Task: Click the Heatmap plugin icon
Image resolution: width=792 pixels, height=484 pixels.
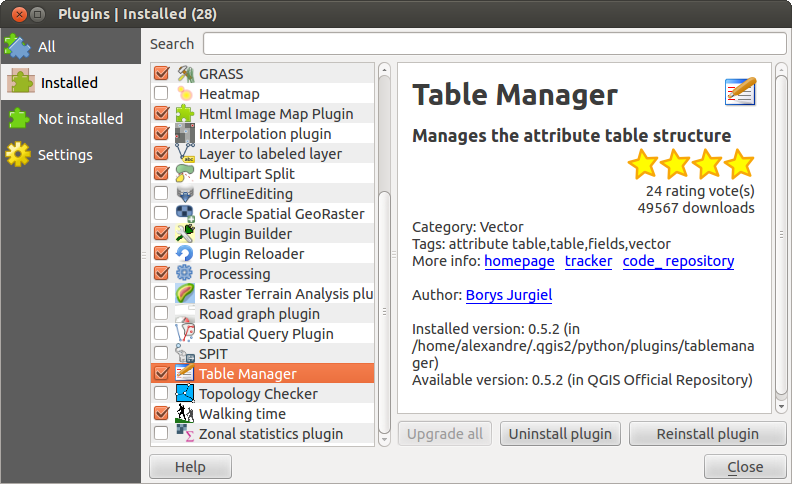Action: tap(185, 94)
